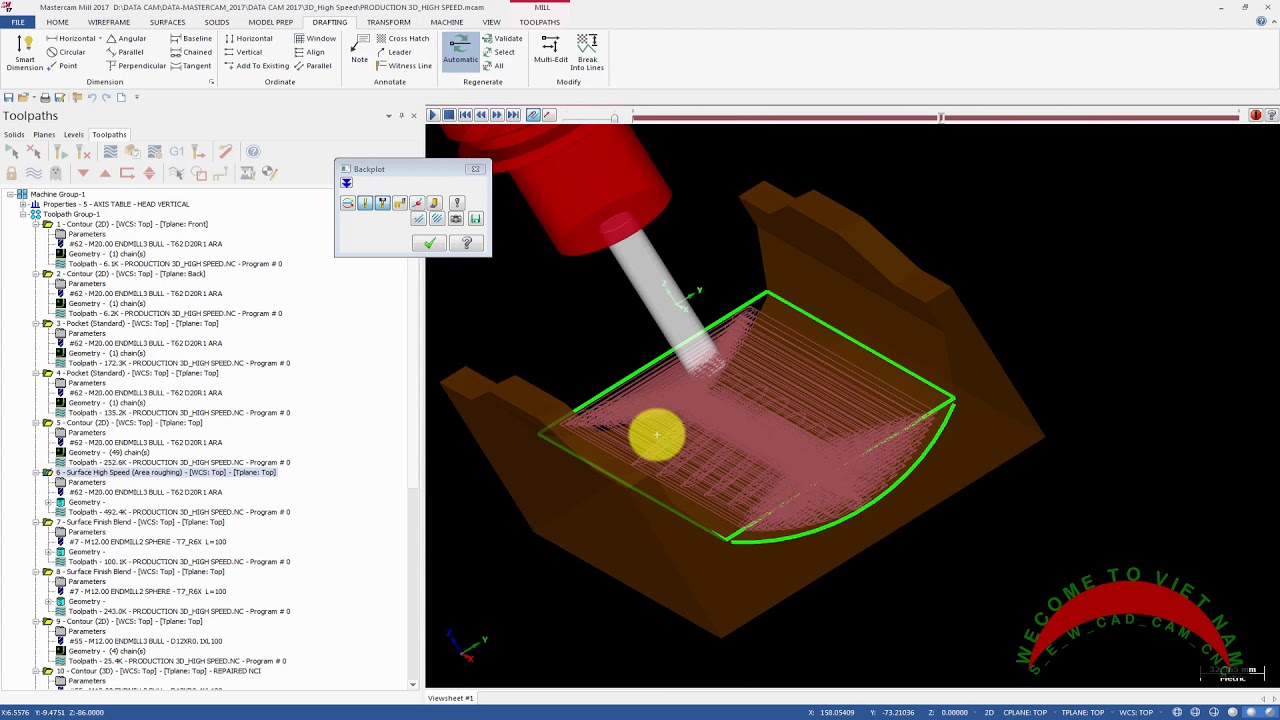
Task: Click the Smart Dimension tool
Action: click(x=24, y=52)
